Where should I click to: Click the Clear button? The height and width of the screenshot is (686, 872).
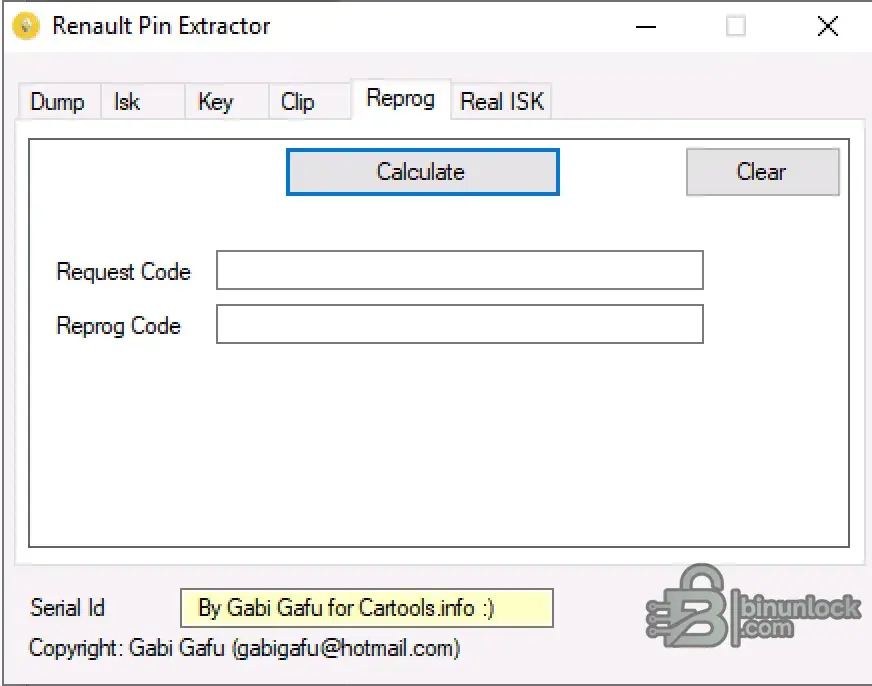pos(762,172)
